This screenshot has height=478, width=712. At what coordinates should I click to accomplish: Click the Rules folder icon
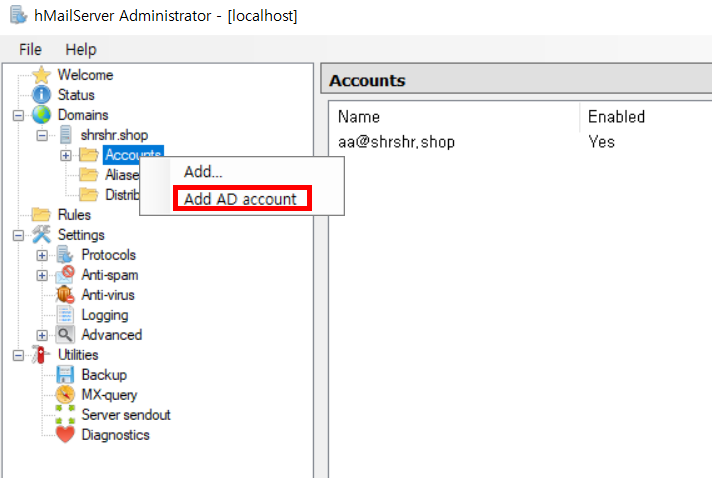(41, 215)
